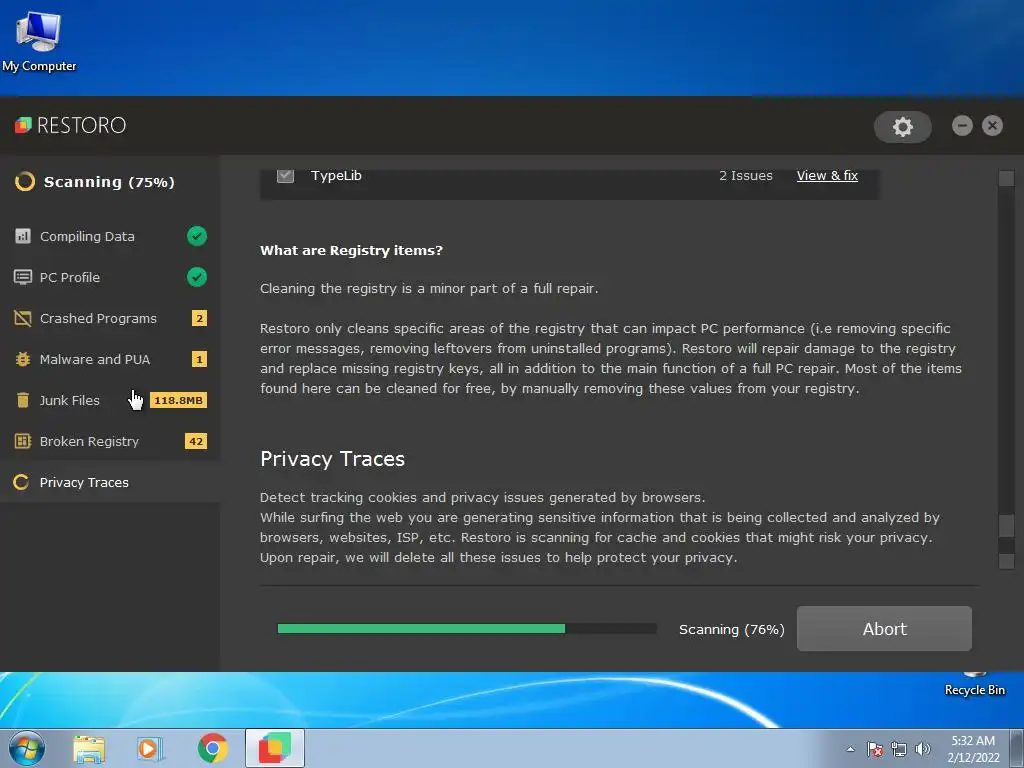Click the Compiling Data chart icon
1024x768 pixels.
(x=23, y=236)
